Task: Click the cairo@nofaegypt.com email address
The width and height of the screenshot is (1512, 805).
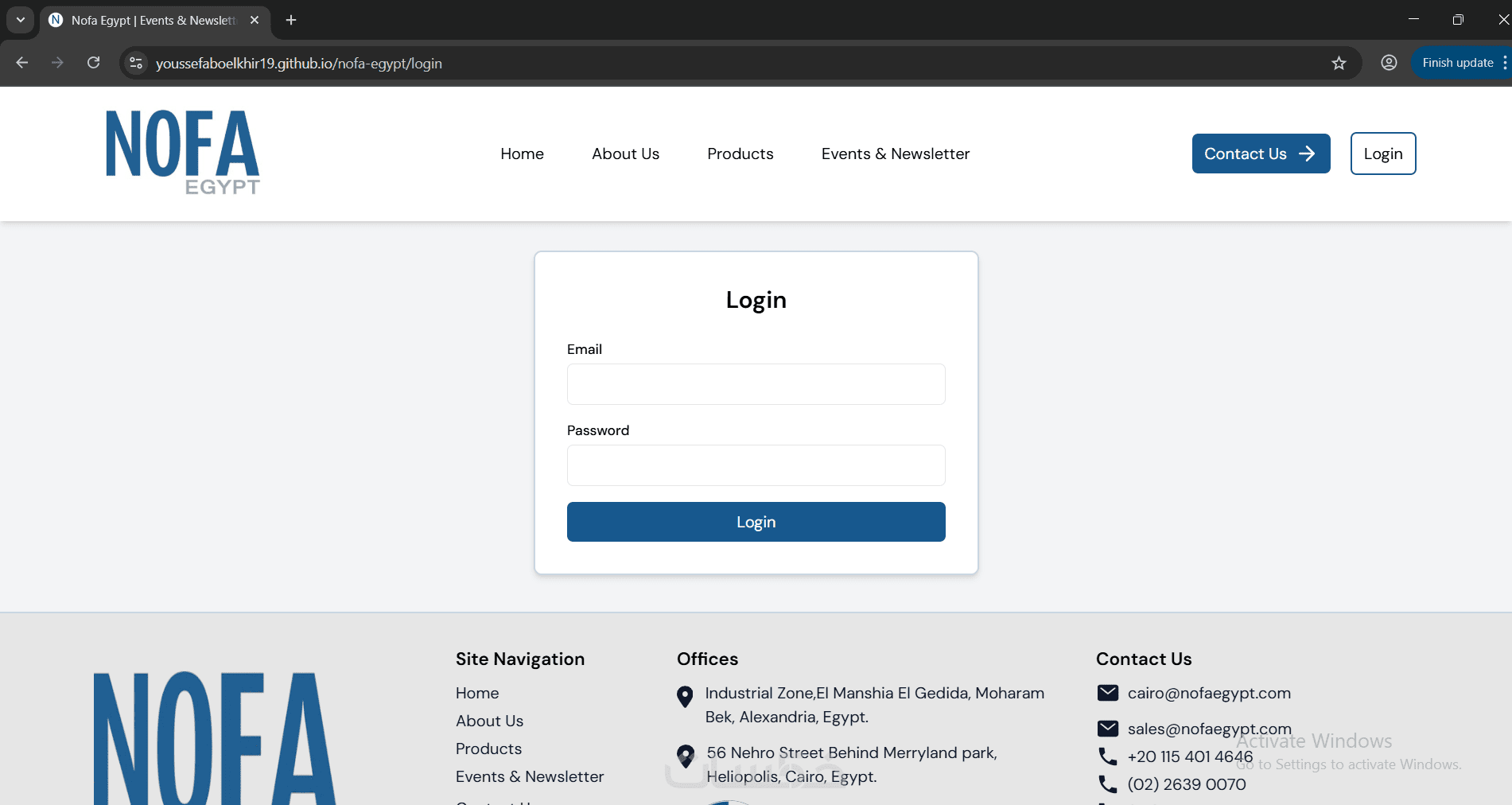Action: tap(1209, 693)
